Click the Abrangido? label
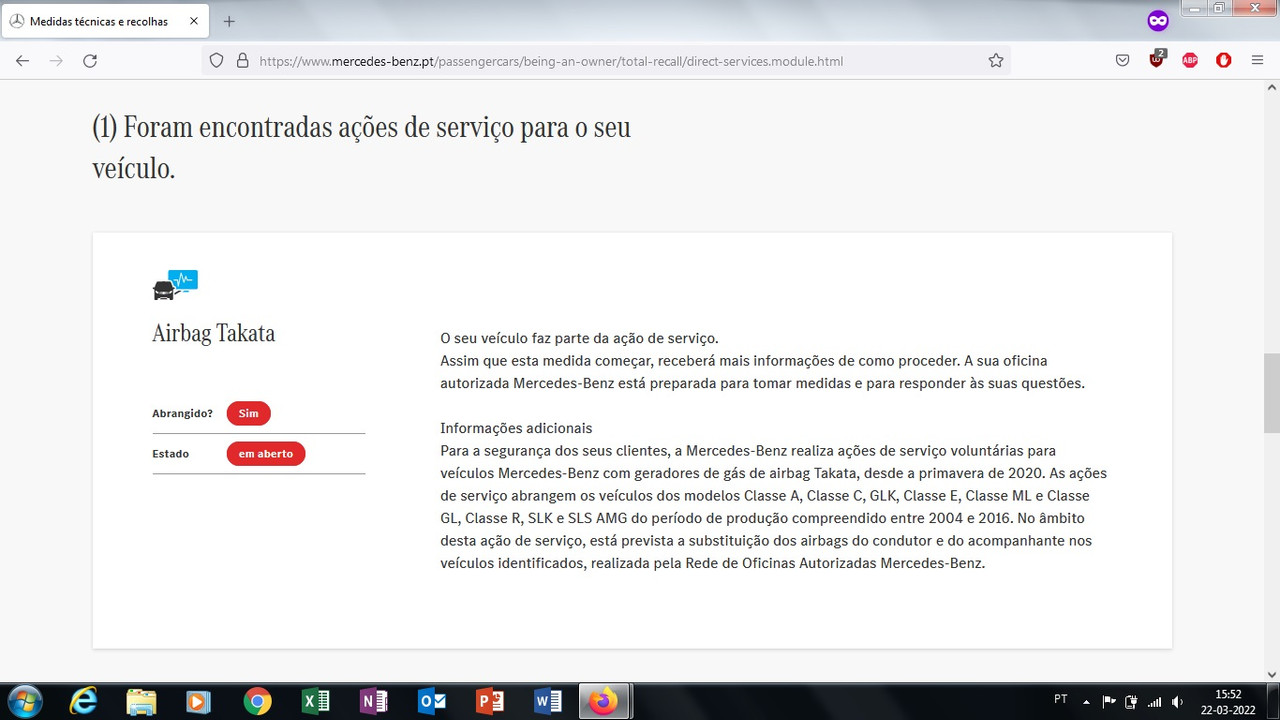 [182, 413]
